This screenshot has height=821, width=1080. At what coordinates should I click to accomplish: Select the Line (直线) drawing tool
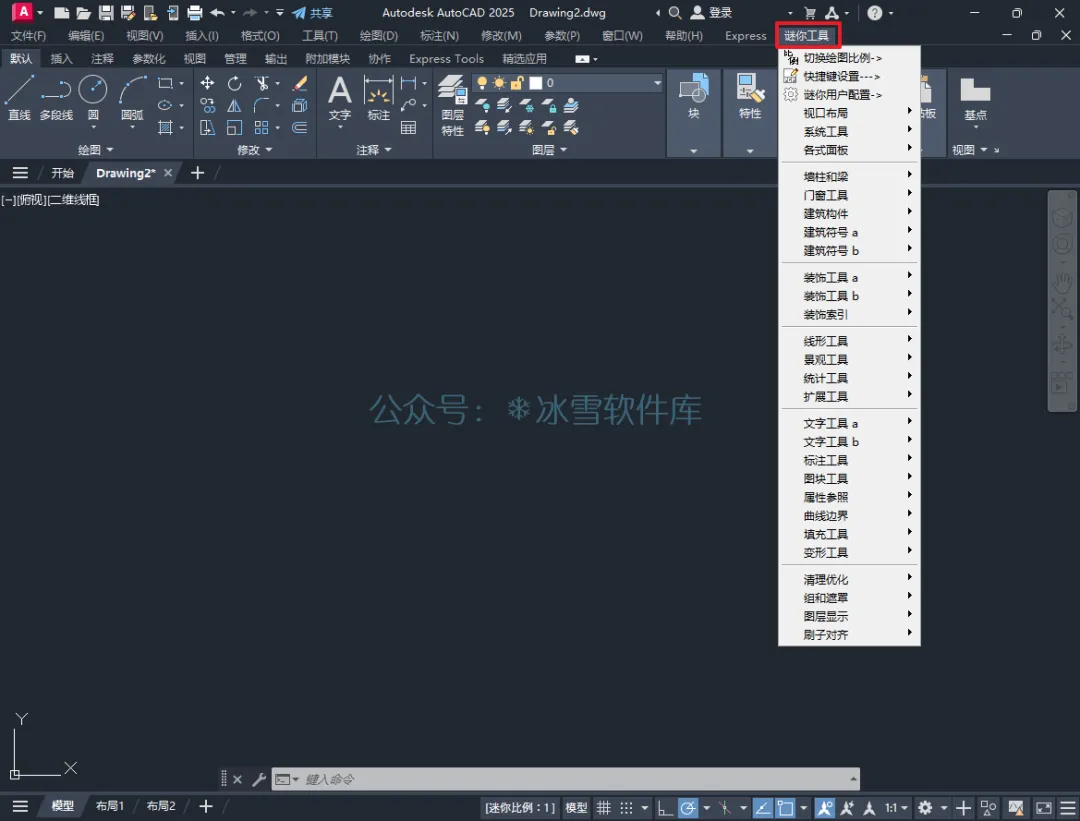(19, 98)
